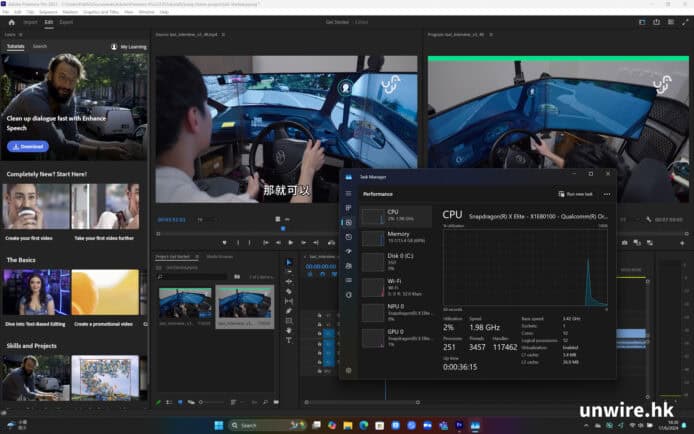The width and height of the screenshot is (694, 434).
Task: Select the Type tool in tools panel
Action: 289,339
